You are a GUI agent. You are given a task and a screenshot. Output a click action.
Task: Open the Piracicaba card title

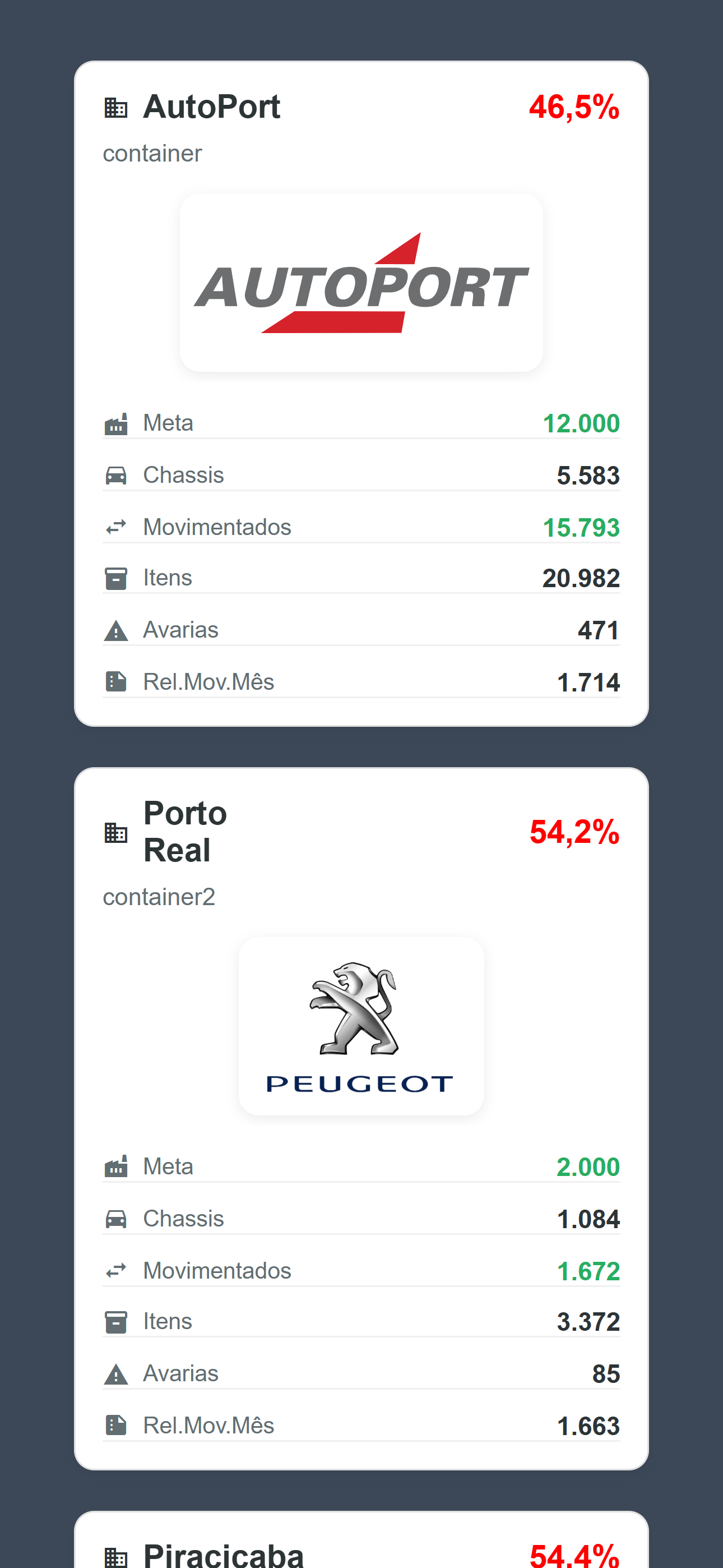[x=224, y=1555]
